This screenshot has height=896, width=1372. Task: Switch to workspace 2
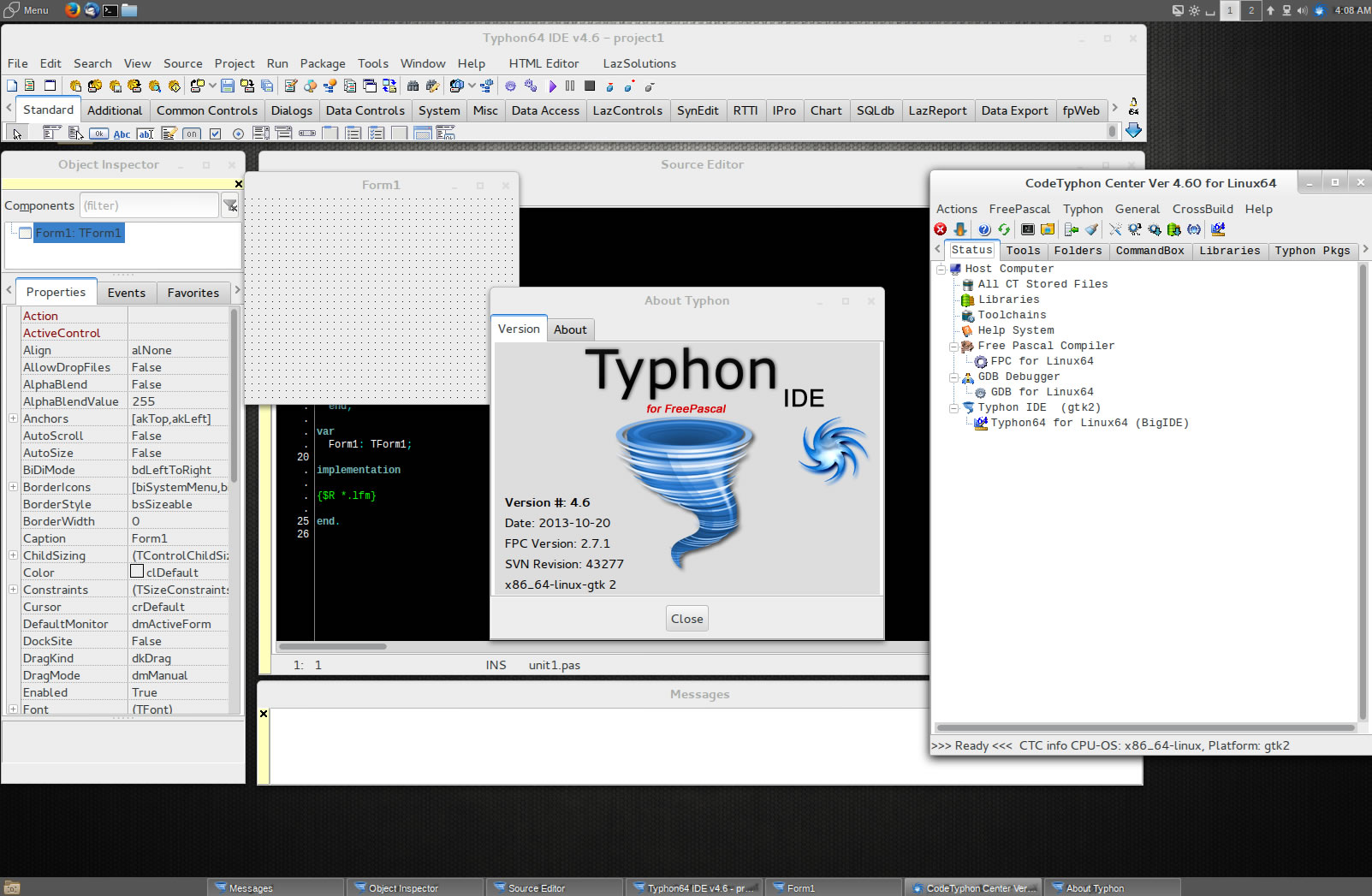click(1251, 10)
